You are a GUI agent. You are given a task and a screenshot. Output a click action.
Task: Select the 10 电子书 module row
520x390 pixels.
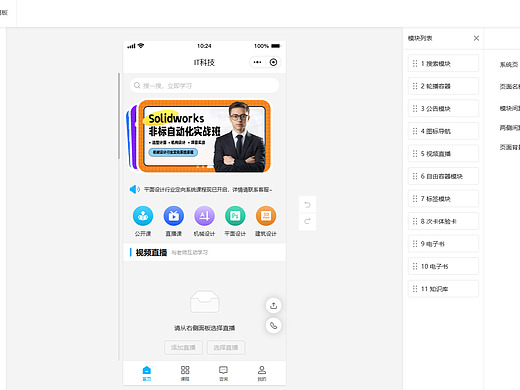tap(443, 266)
